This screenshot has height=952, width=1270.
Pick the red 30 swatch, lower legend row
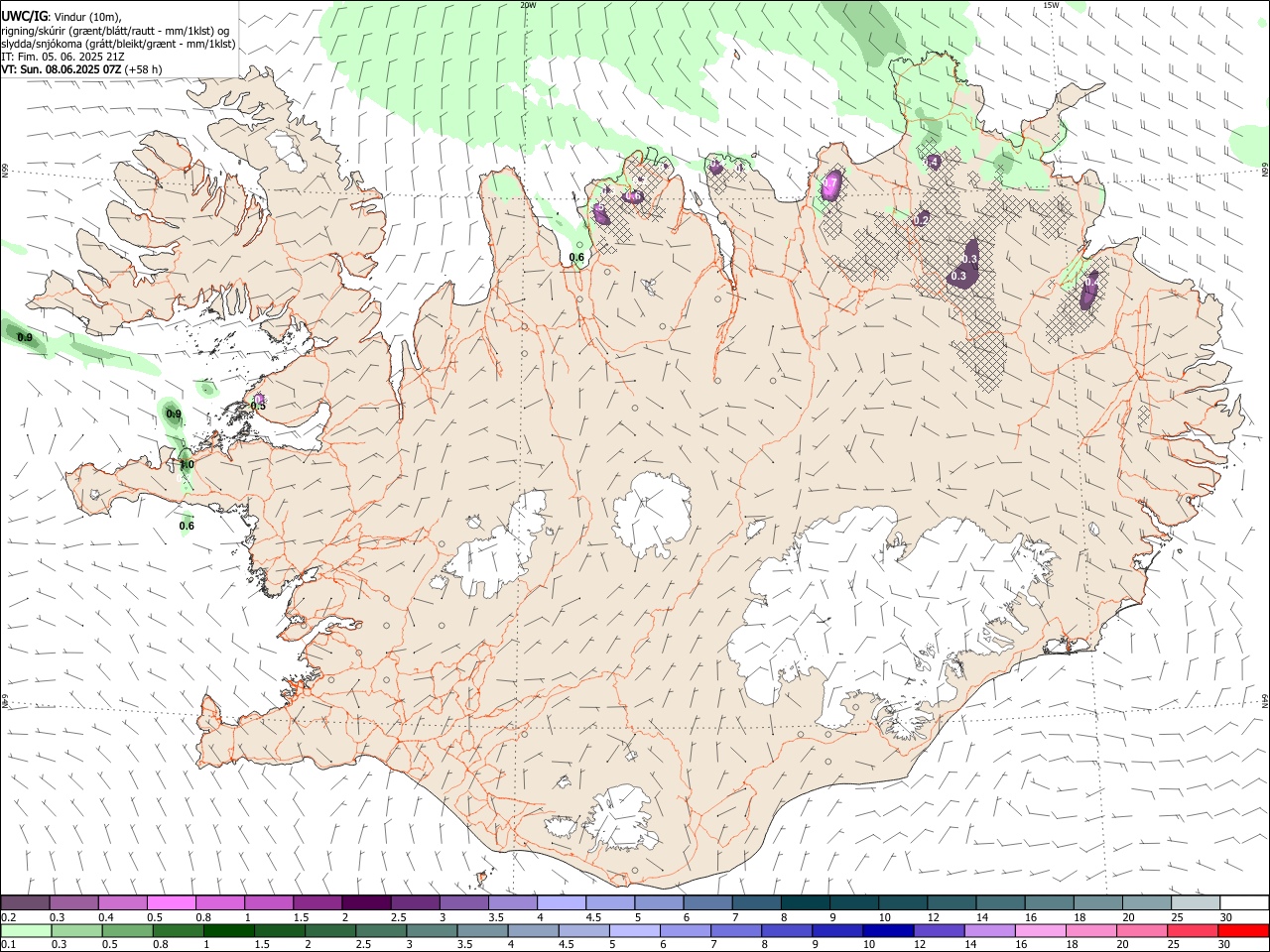click(x=1244, y=930)
